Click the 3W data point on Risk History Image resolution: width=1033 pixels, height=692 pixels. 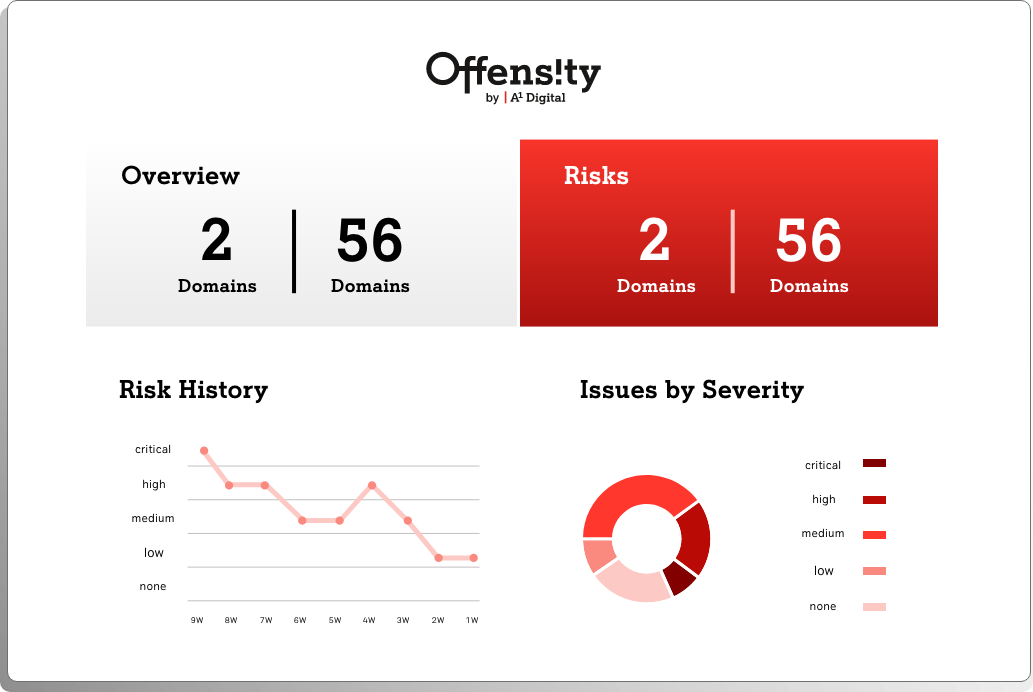408,521
